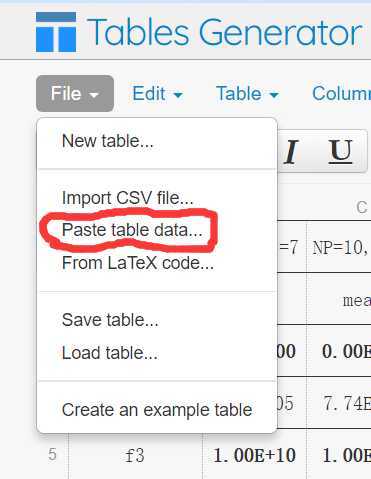Select row header number 5

pos(52,454)
